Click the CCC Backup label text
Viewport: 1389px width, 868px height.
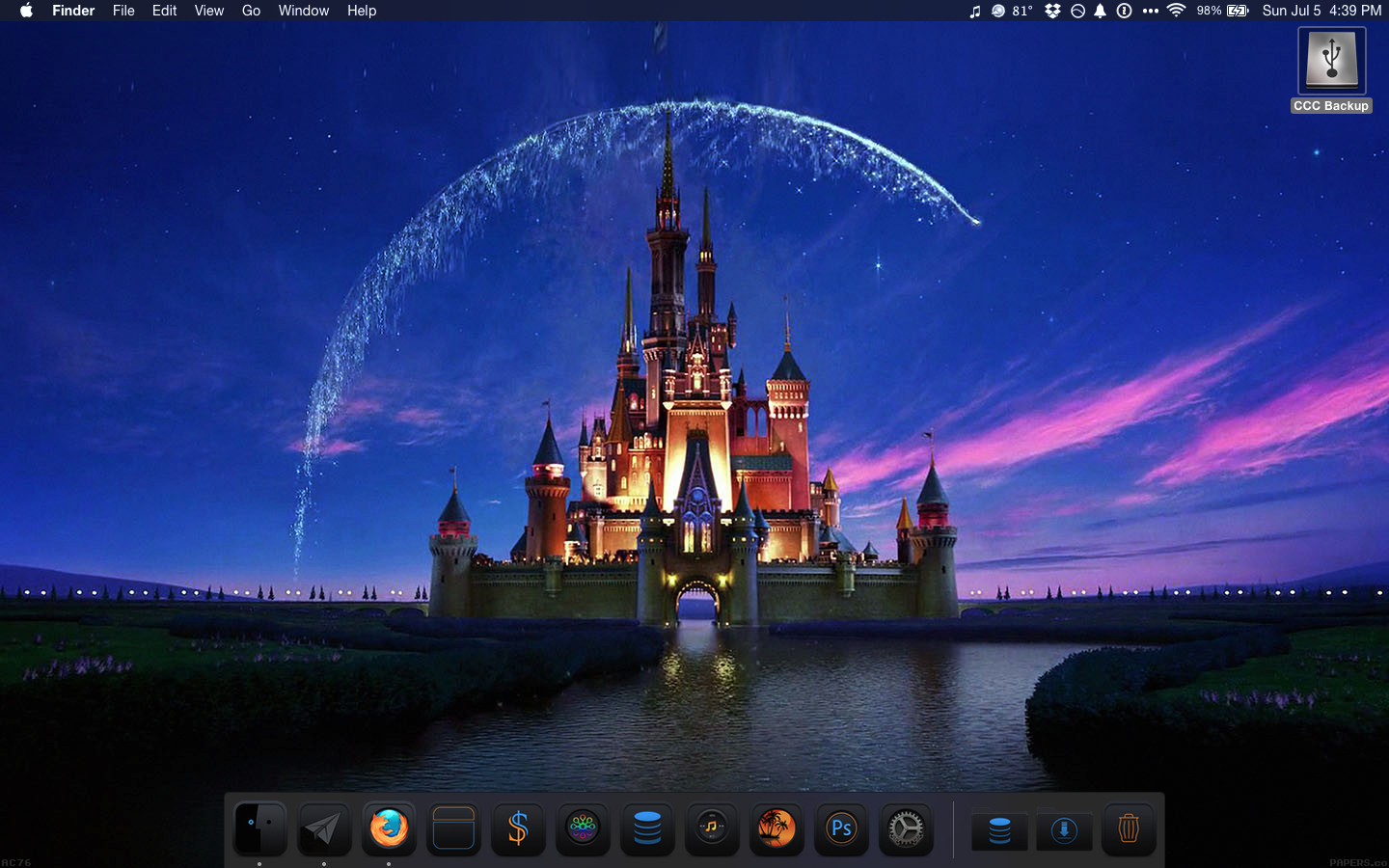coord(1331,106)
